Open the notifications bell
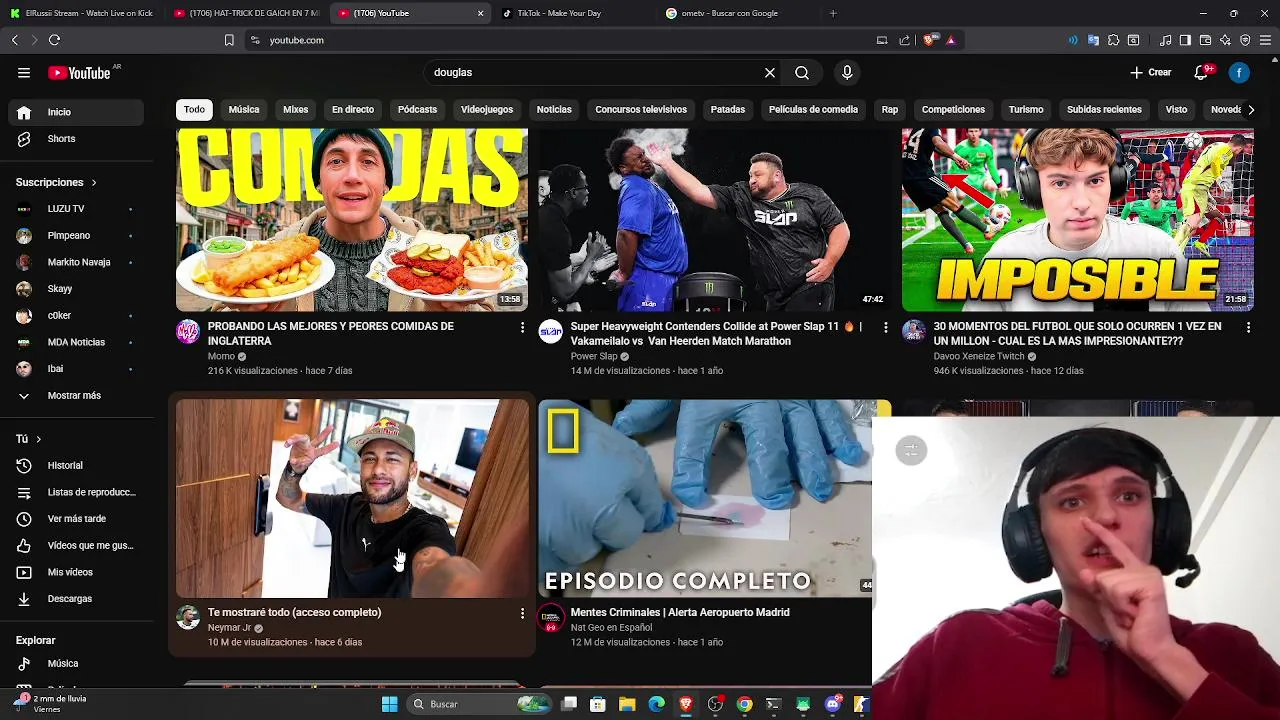This screenshot has width=1280, height=720. pos(1202,72)
